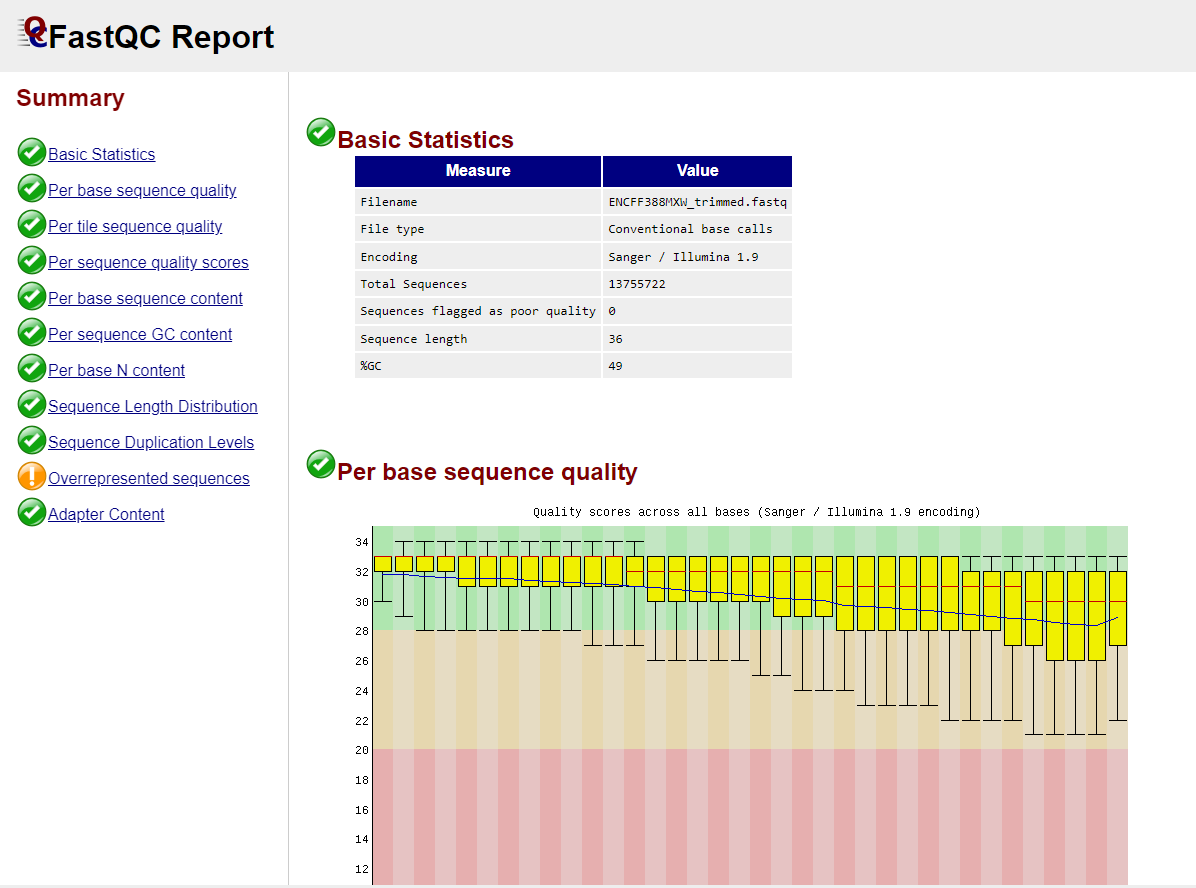Click the 'Sequence length' measure cell
The image size is (1196, 888).
point(478,339)
